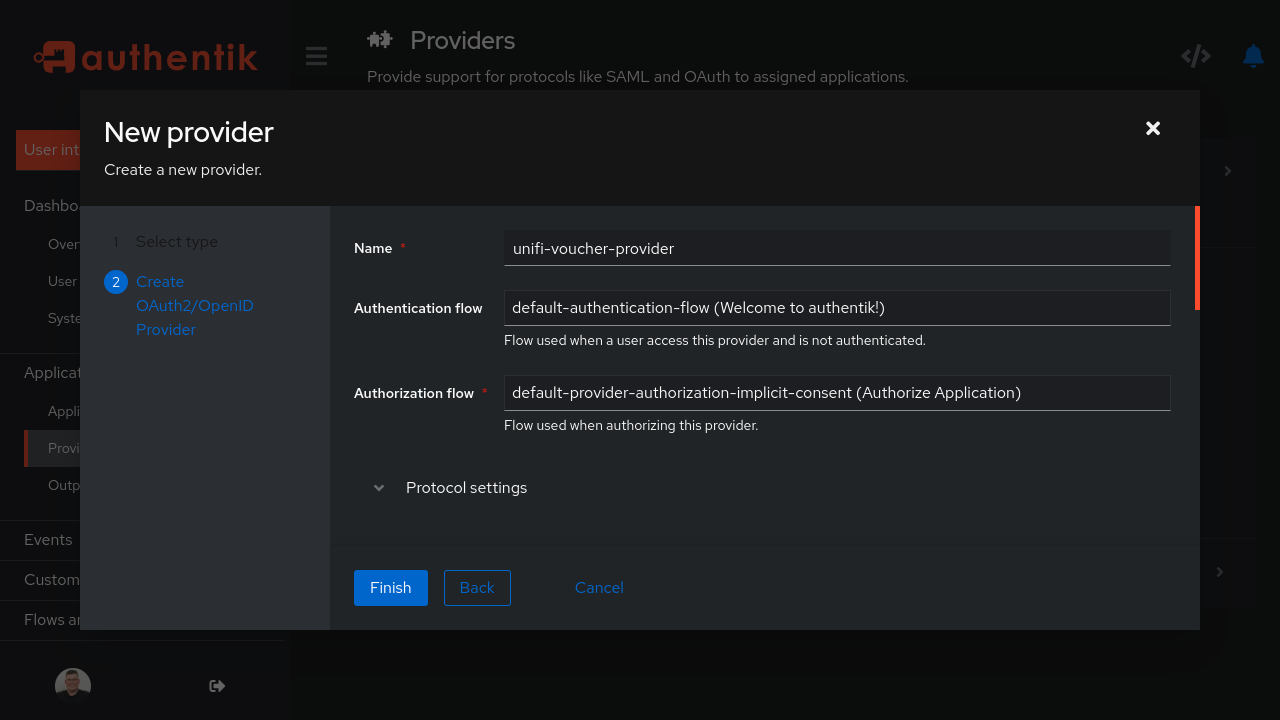Click the authentik logo
The height and width of the screenshot is (720, 1280).
pyautogui.click(x=145, y=57)
